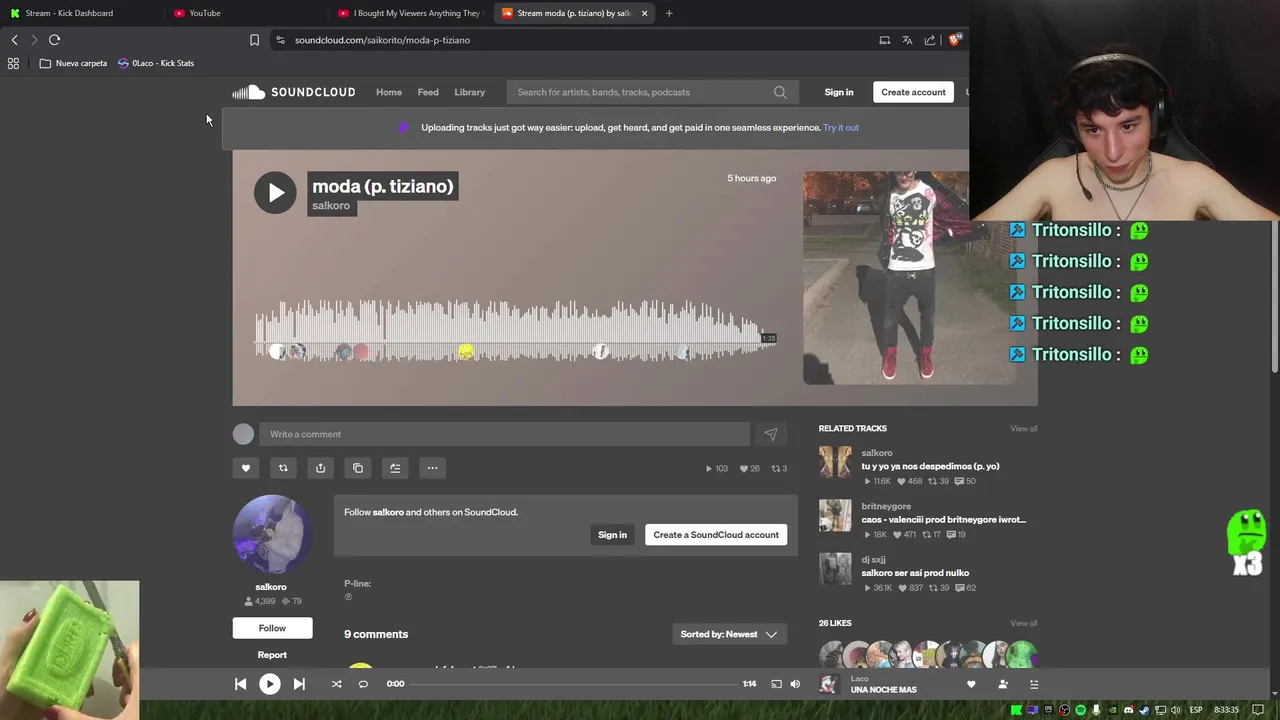Click the cast to device icon
This screenshot has width=1280, height=720.
[776, 684]
